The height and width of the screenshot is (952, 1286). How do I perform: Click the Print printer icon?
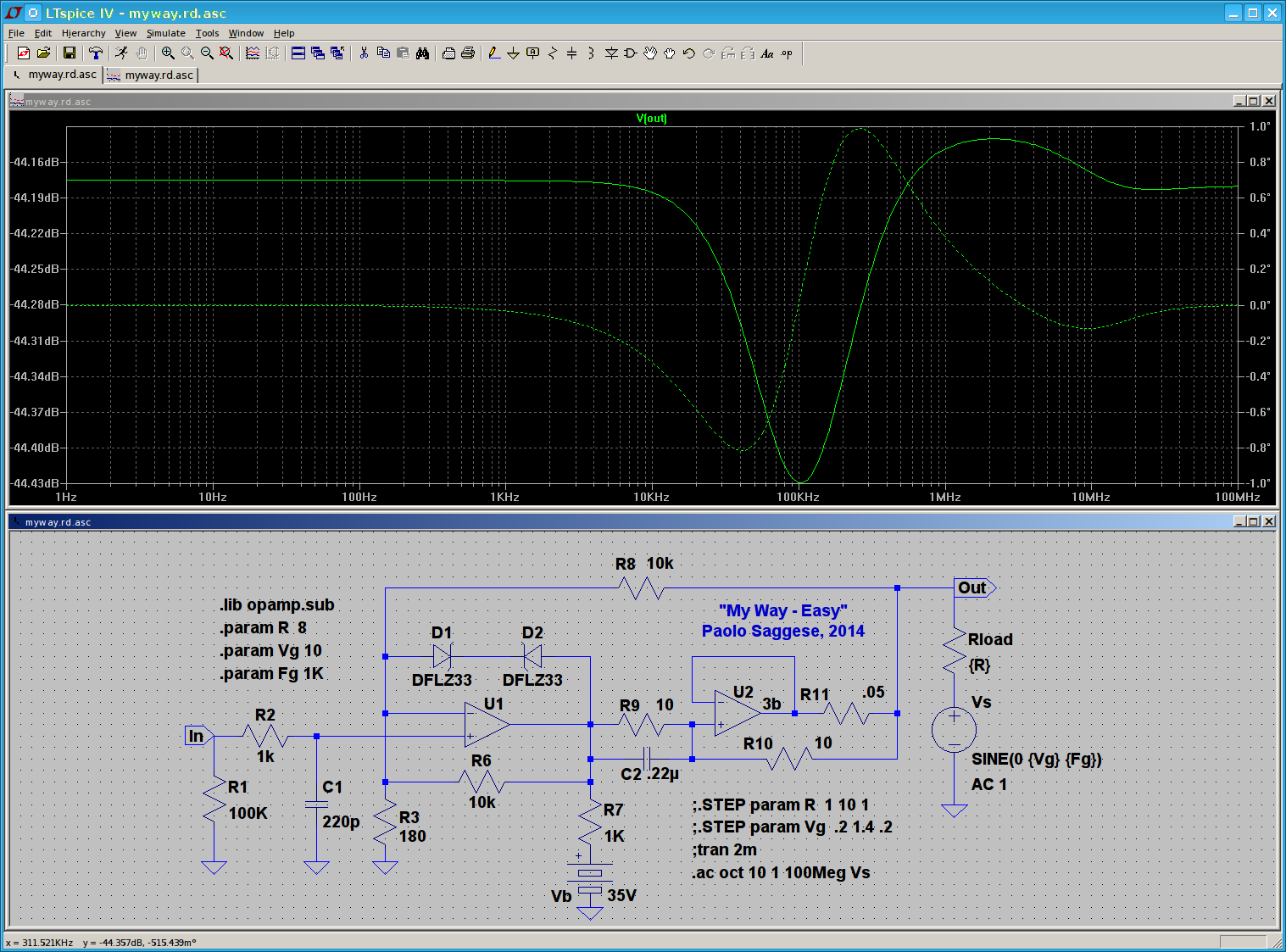coord(468,53)
